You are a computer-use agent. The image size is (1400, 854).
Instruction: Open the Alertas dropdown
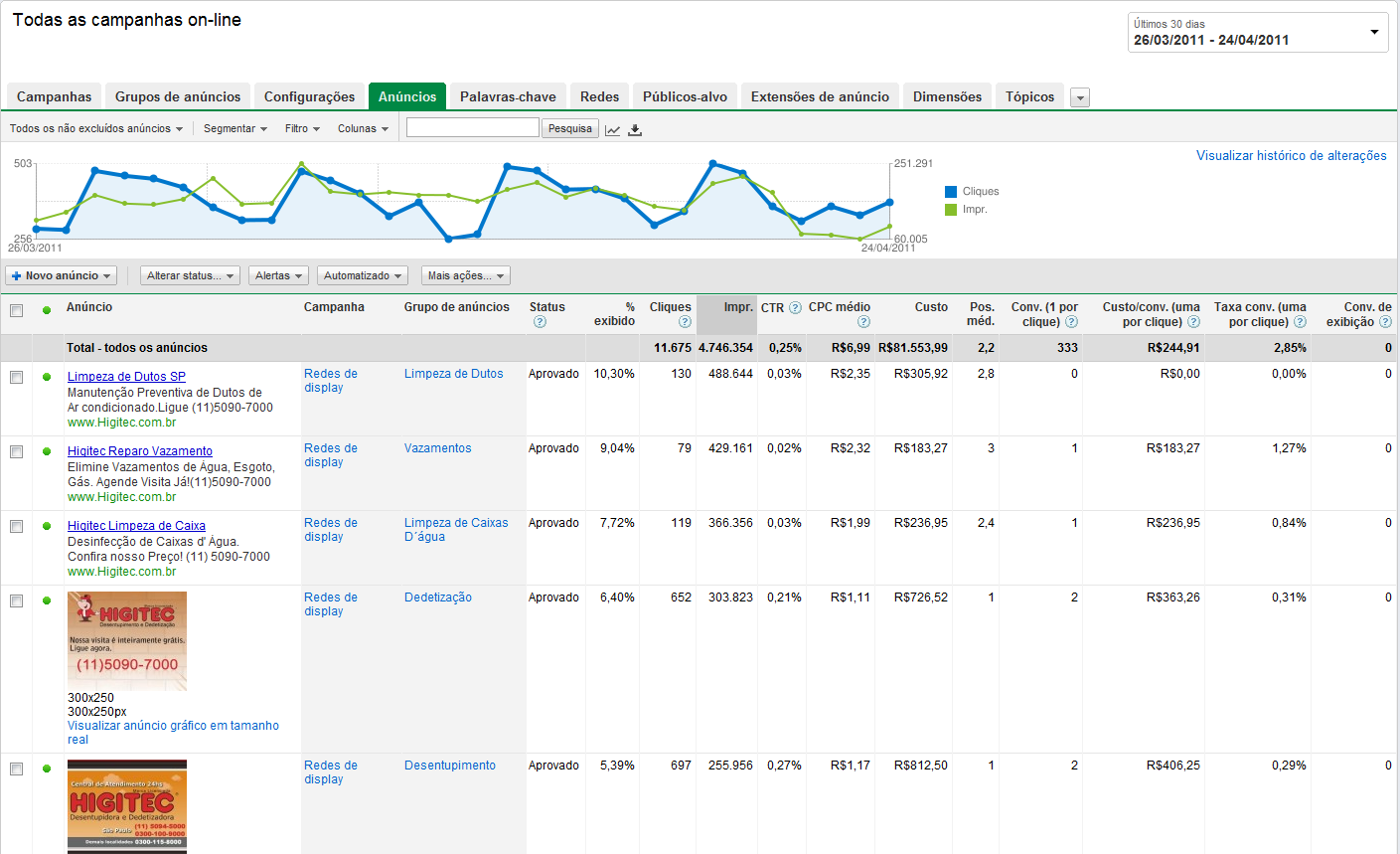point(278,275)
